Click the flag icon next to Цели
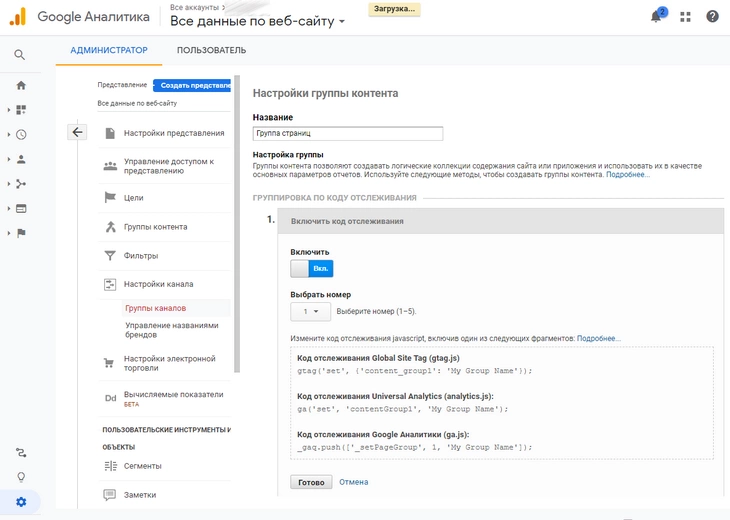 click(110, 197)
